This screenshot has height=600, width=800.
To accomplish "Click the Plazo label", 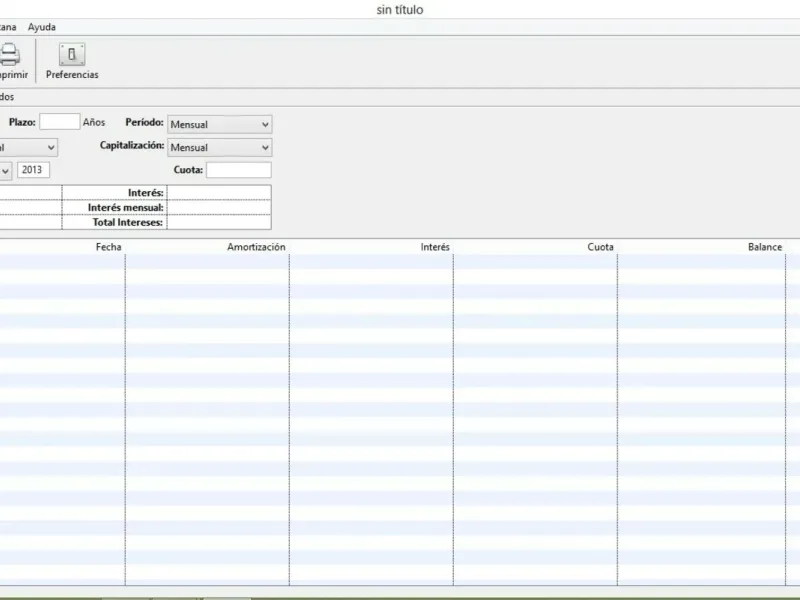I will point(22,122).
